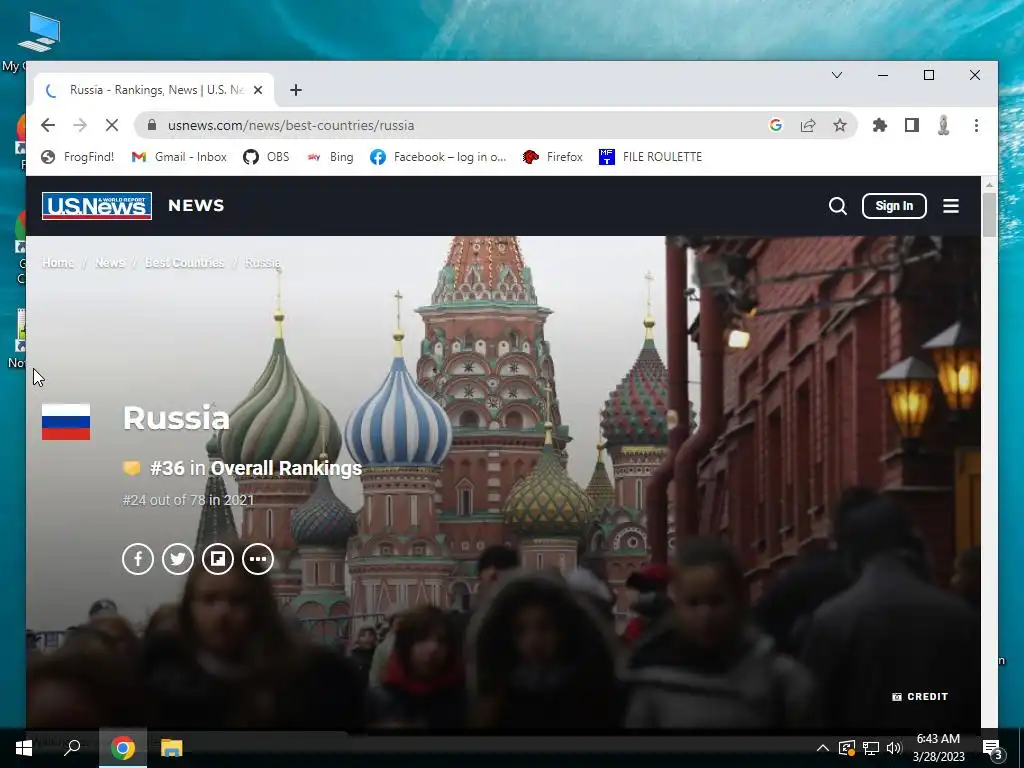
Task: Open Chrome three-dot menu
Action: [976, 125]
